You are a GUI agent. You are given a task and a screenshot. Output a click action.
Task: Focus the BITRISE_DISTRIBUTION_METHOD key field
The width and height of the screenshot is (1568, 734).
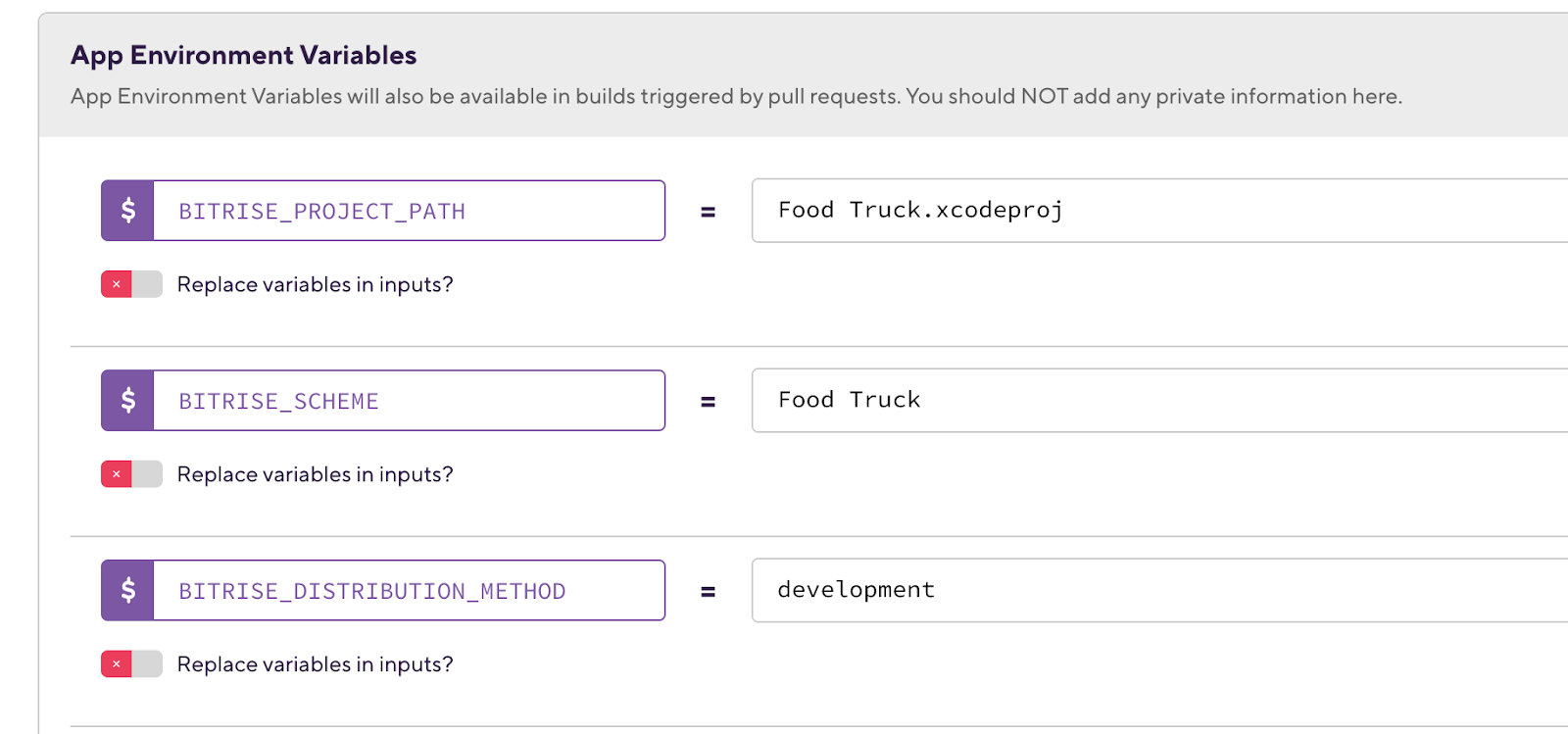point(409,591)
